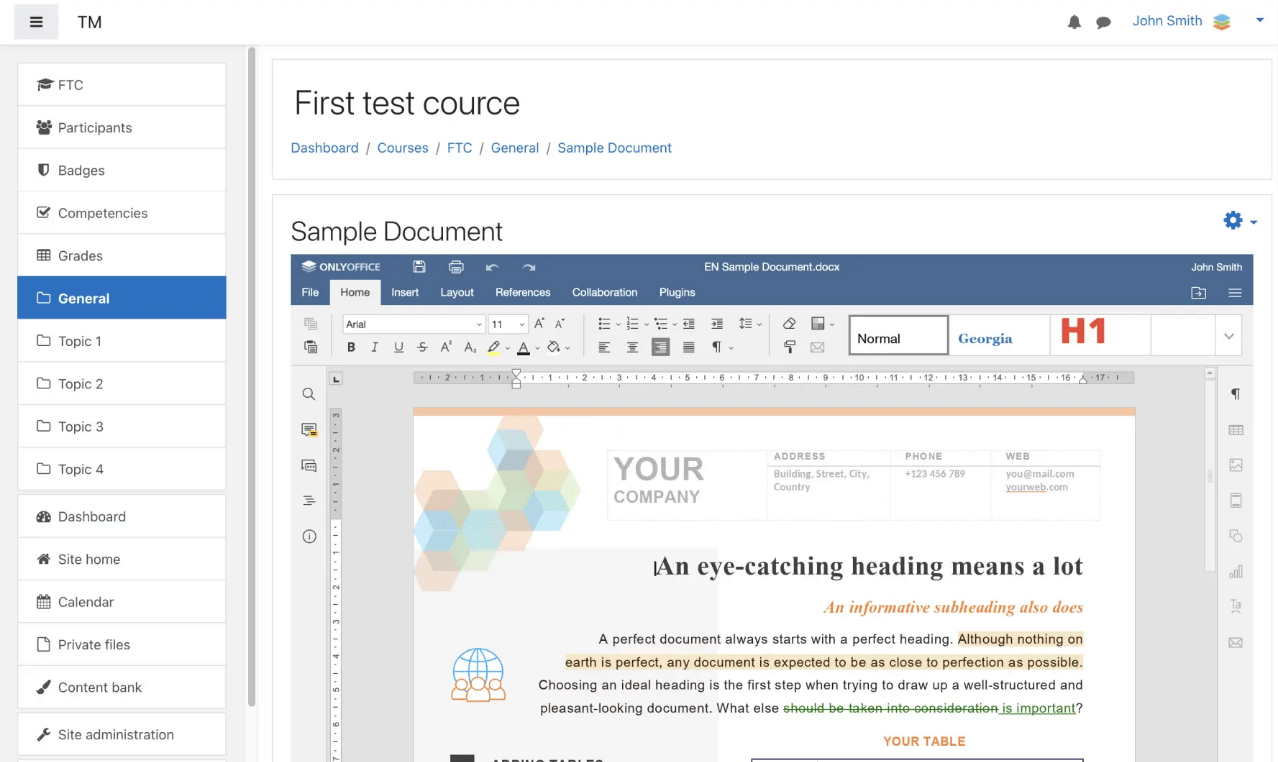This screenshot has height=762, width=1278.
Task: Open text art settings in right sidebar
Action: pos(1236,607)
